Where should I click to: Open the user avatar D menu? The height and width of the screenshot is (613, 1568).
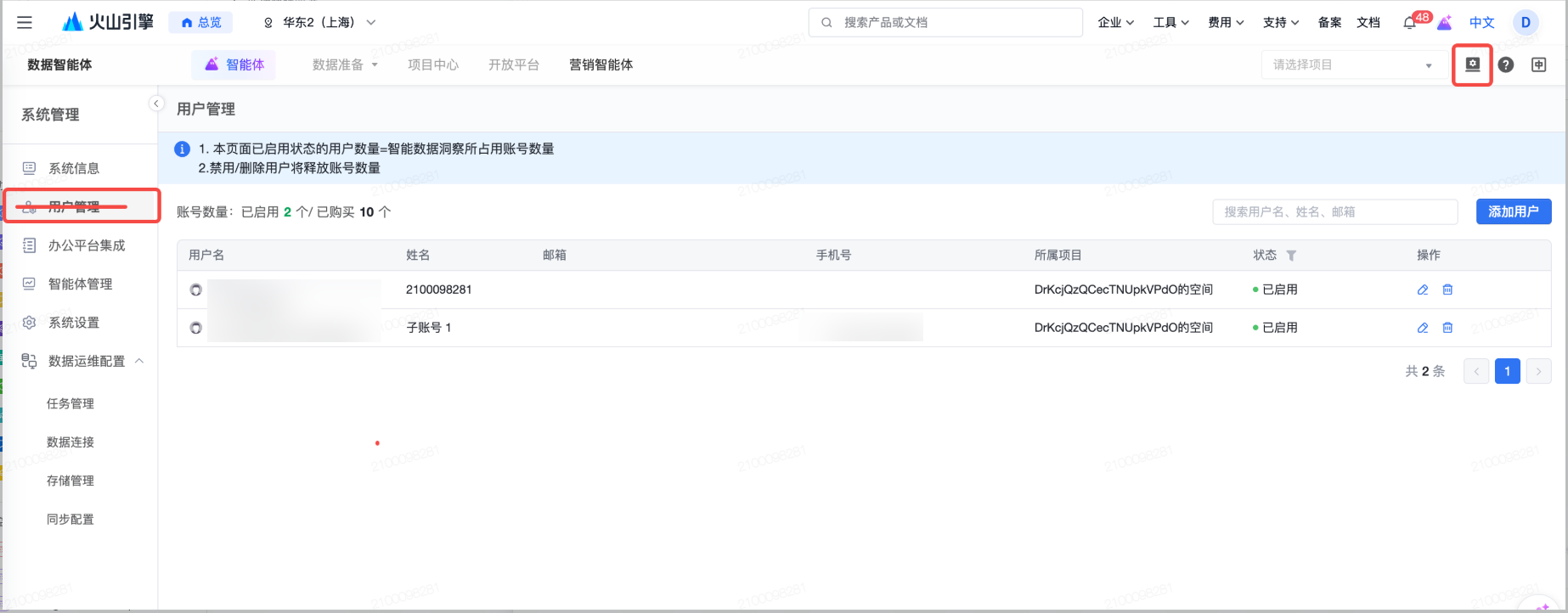tap(1526, 23)
